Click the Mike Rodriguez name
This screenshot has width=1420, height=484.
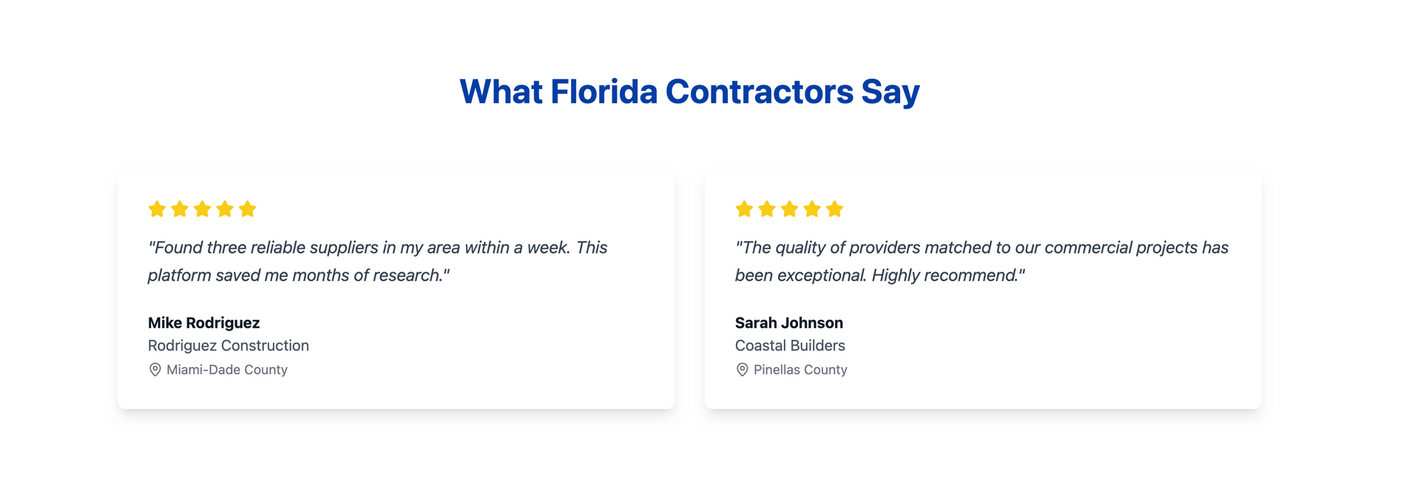click(204, 323)
